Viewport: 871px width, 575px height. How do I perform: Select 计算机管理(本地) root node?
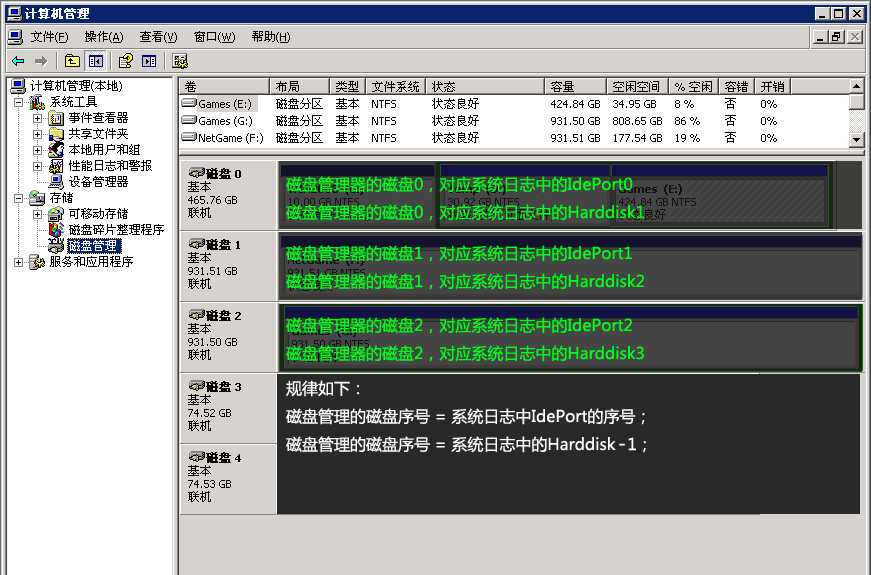(x=76, y=86)
